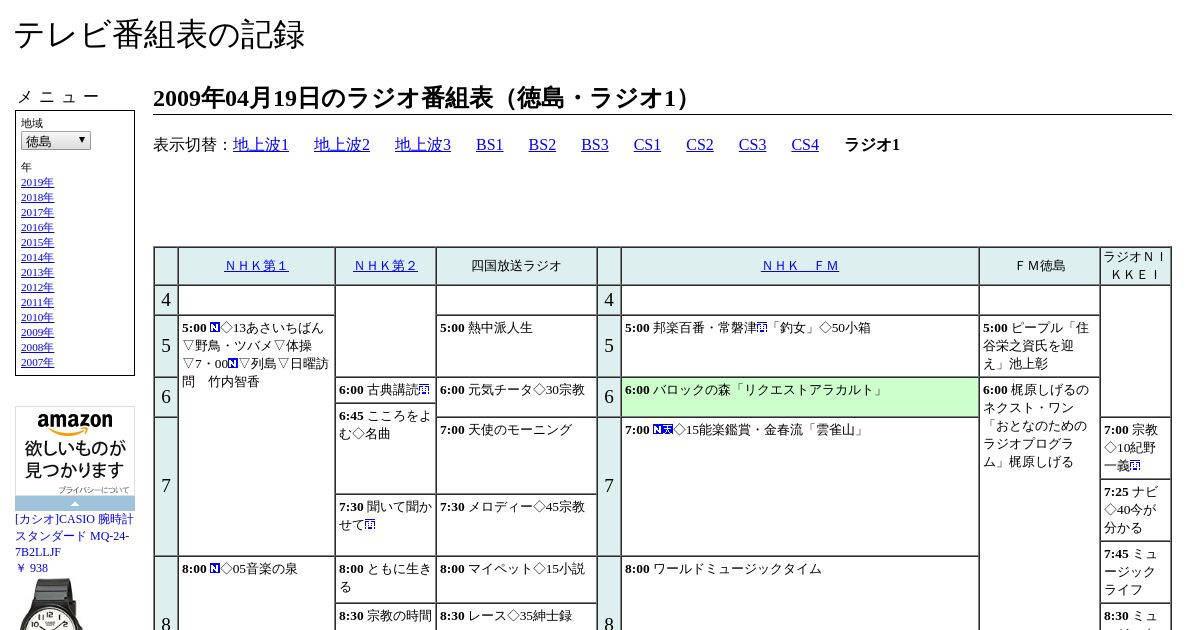Image resolution: width=1200 pixels, height=630 pixels.
Task: Open the ＮＨＫ ＦＭ channel header link
Action: 800,266
